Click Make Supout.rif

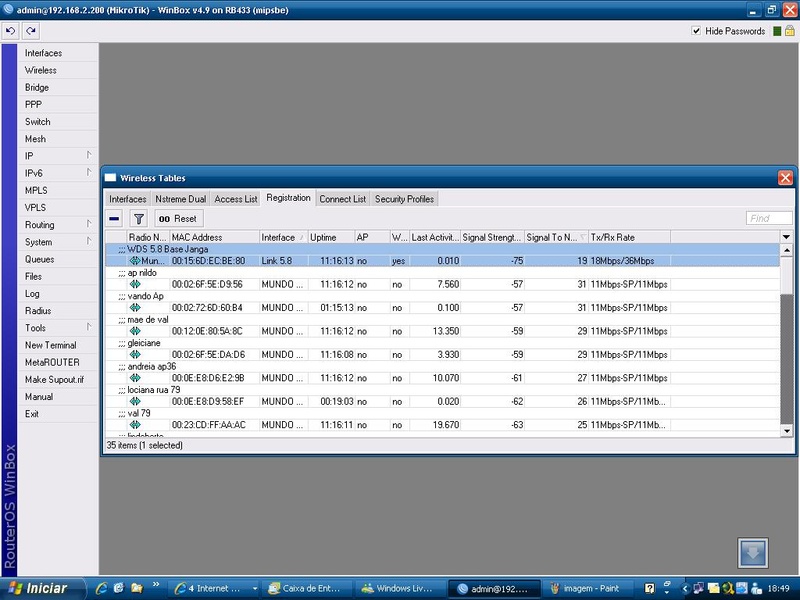point(58,380)
